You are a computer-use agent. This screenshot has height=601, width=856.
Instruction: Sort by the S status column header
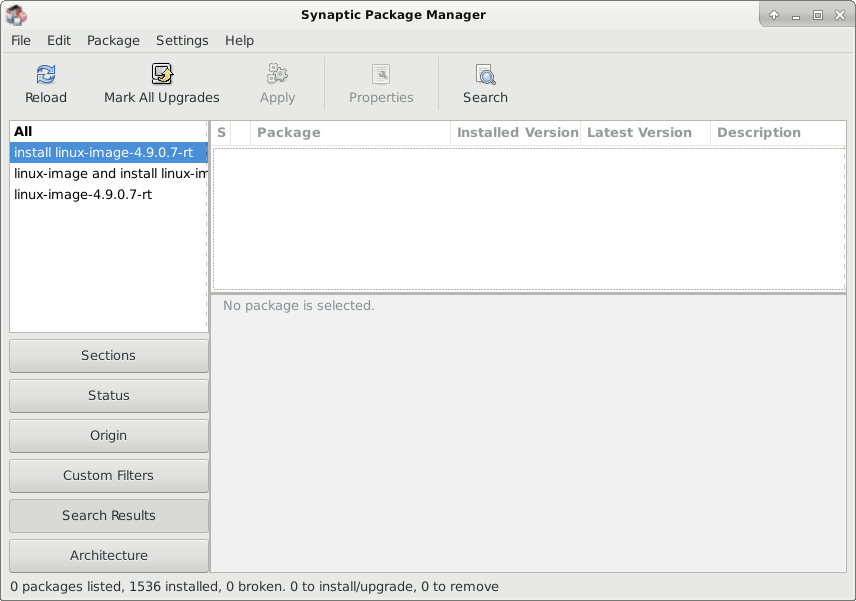(221, 133)
